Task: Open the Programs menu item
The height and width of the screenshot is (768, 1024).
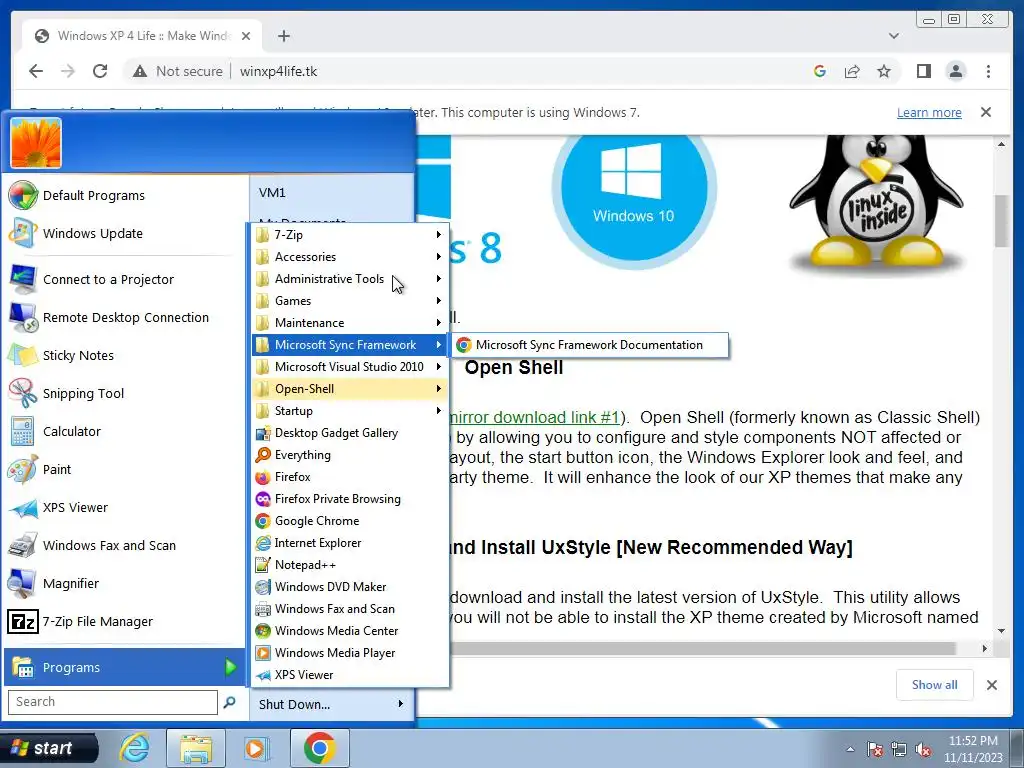Action: (x=124, y=667)
